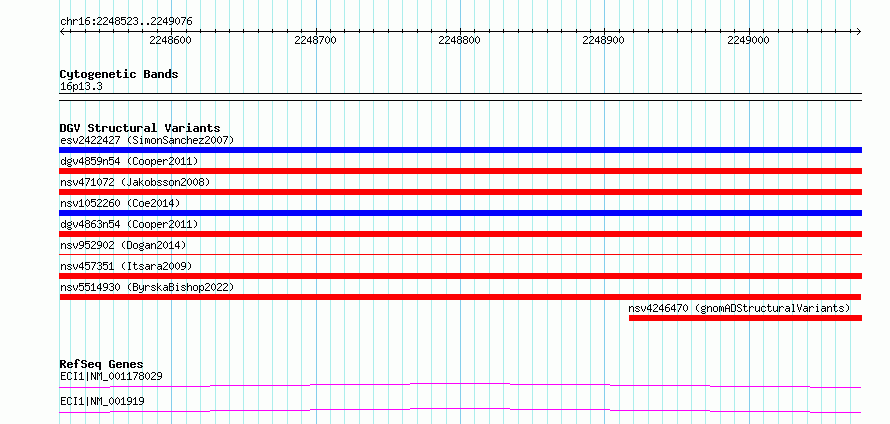The width and height of the screenshot is (890, 424).
Task: Open the nsv952902 (Dogan2014) variant label
Action: click(x=123, y=245)
